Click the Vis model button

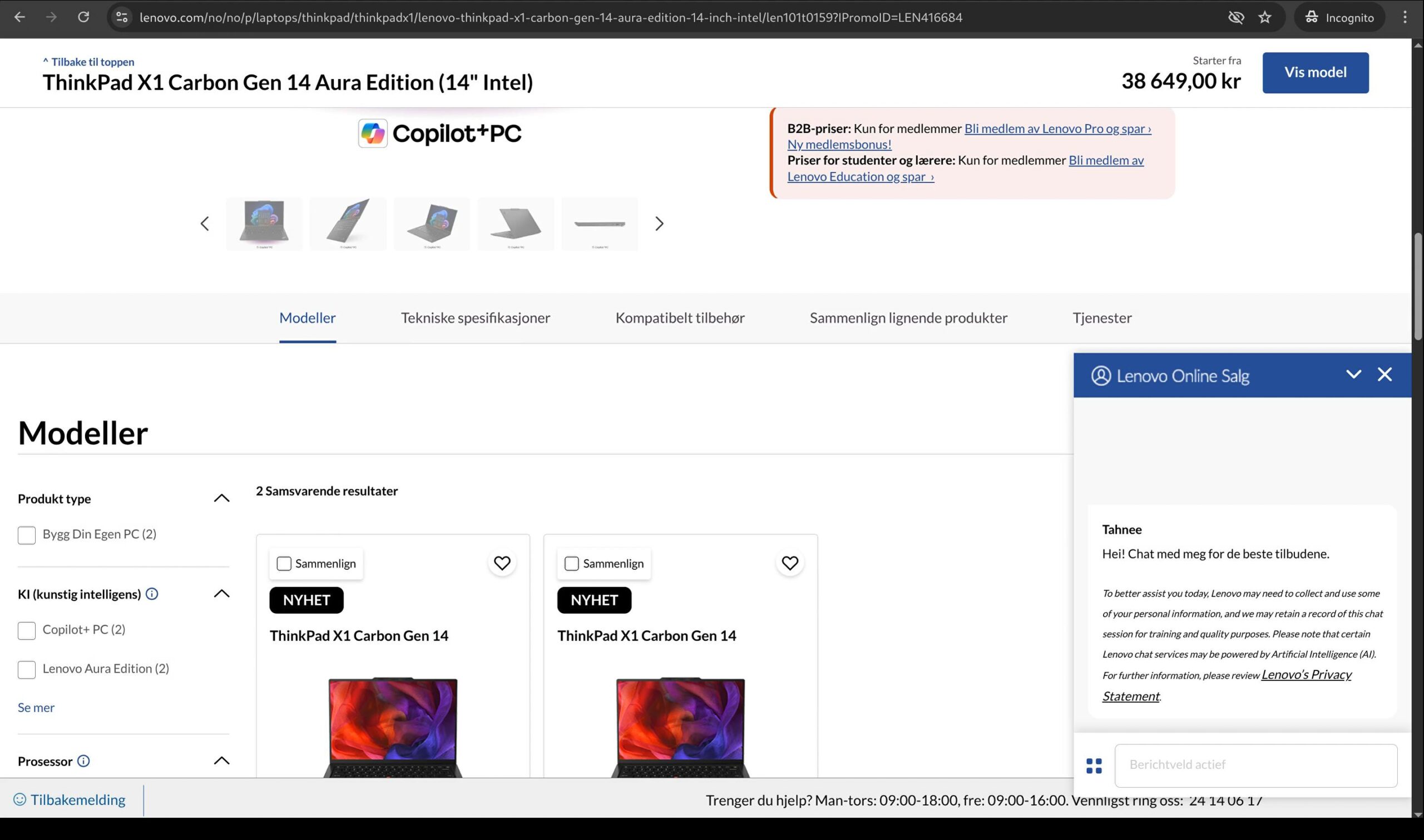click(x=1315, y=72)
